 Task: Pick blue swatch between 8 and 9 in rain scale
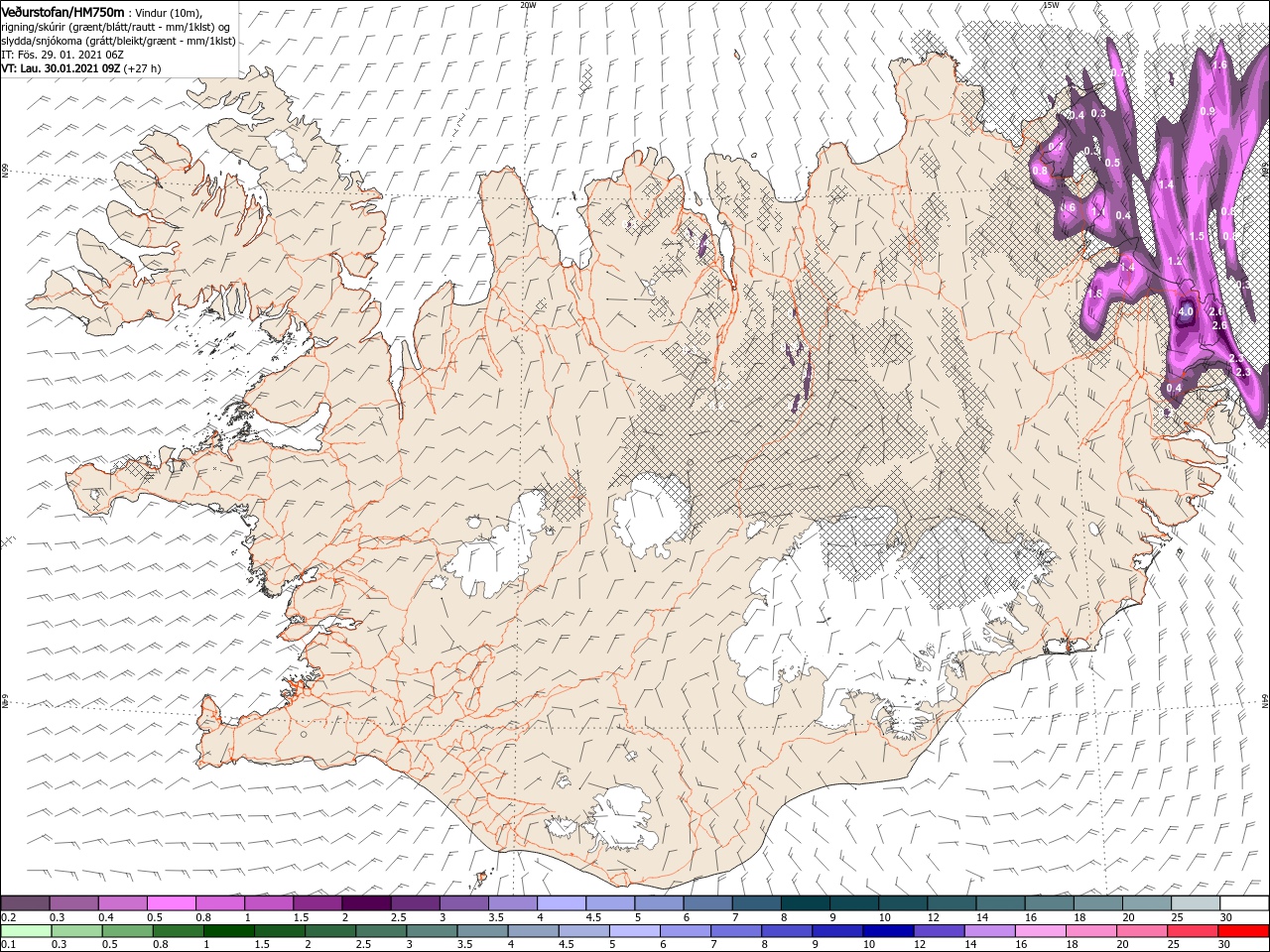[787, 931]
